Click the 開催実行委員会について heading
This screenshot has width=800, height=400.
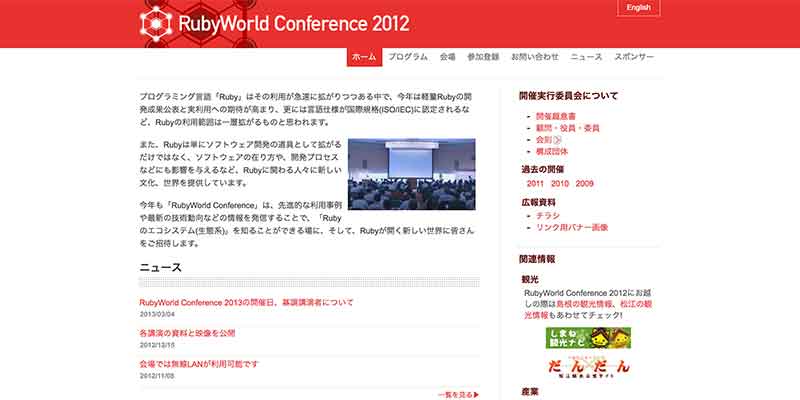pyautogui.click(x=568, y=95)
